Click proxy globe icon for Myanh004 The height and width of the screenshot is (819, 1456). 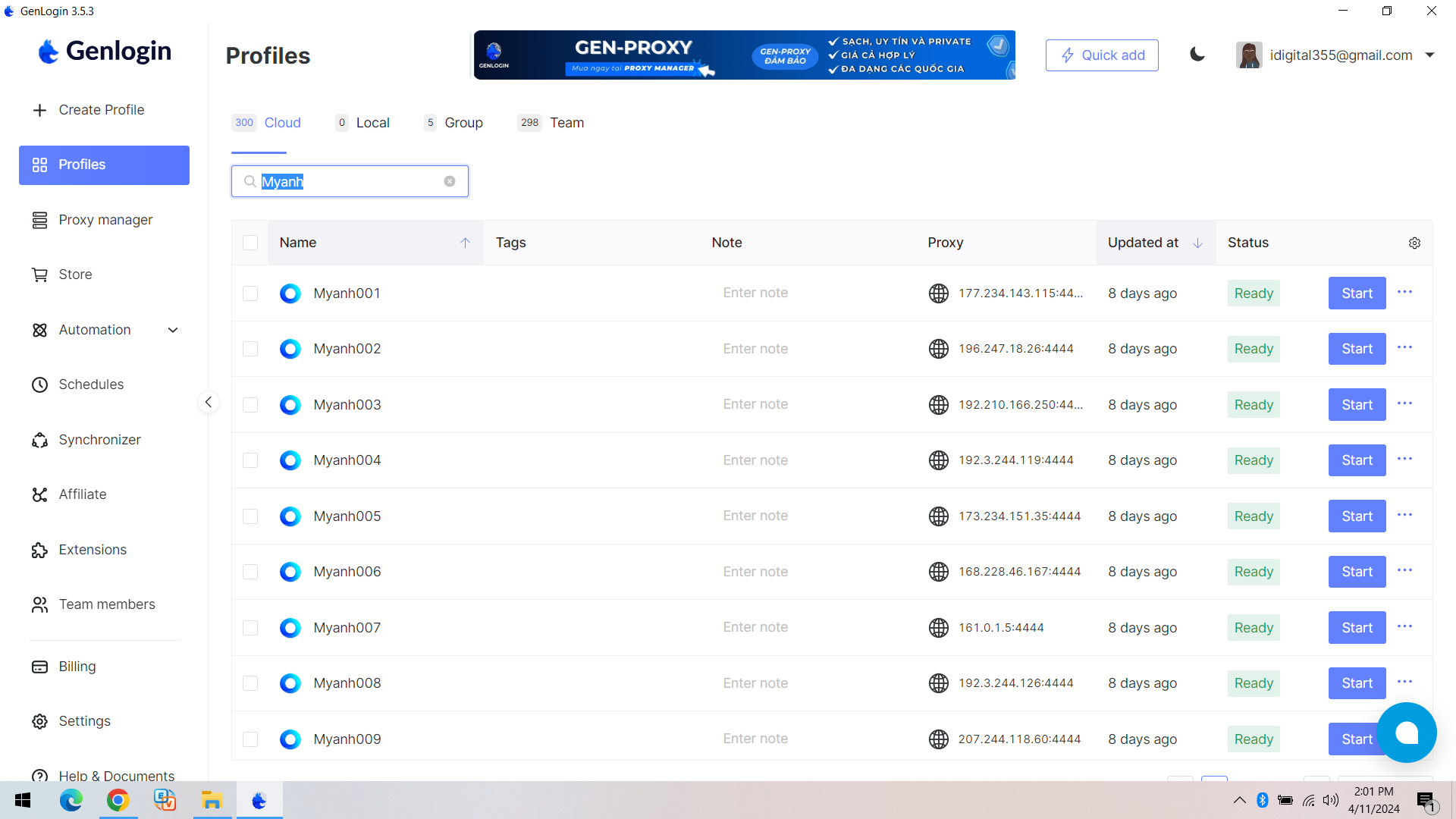(x=938, y=460)
